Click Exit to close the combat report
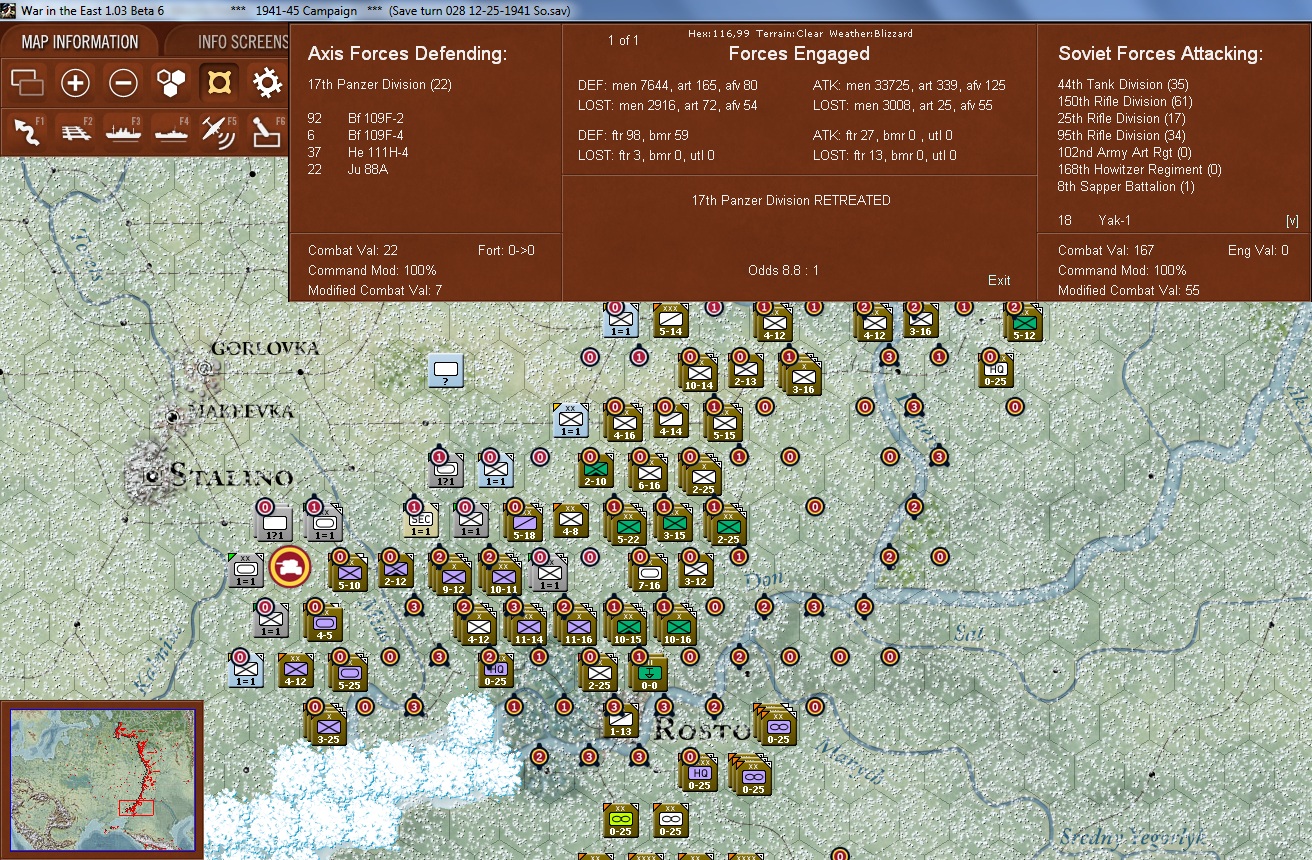This screenshot has height=860, width=1312. pyautogui.click(x=999, y=280)
